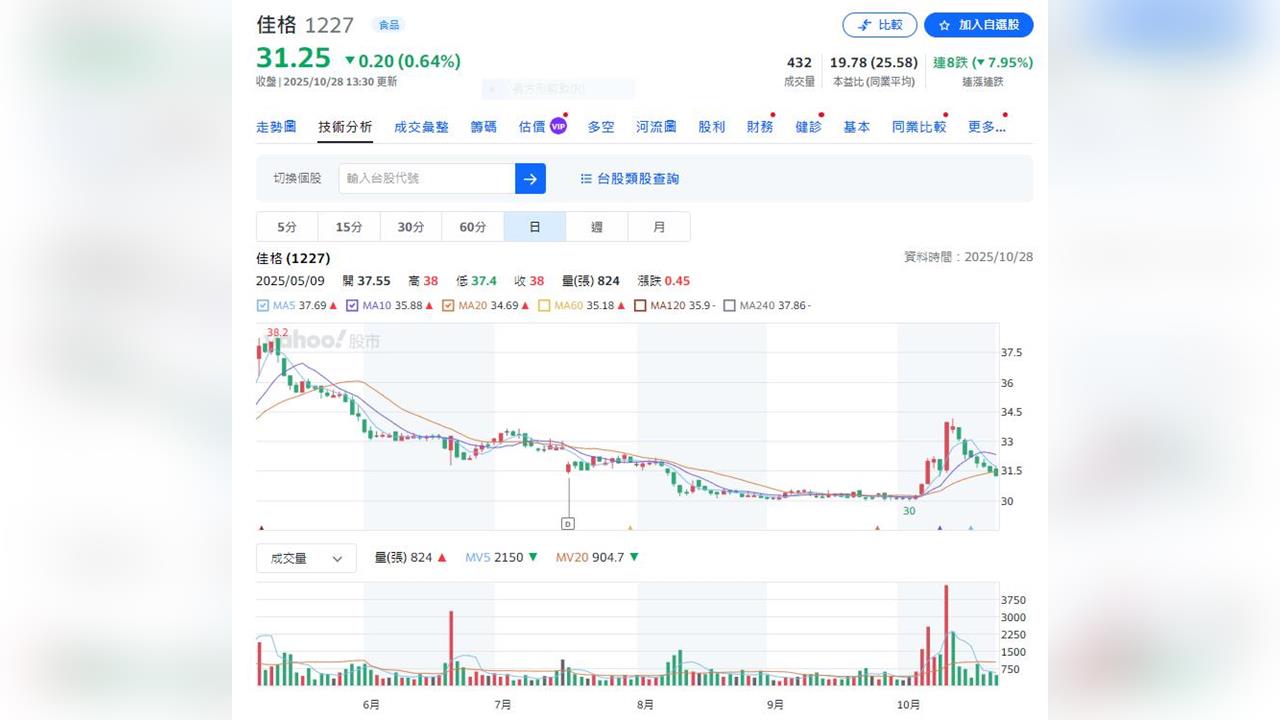Click the 加入自選股 button
Viewport: 1280px width, 720px height.
pos(978,25)
